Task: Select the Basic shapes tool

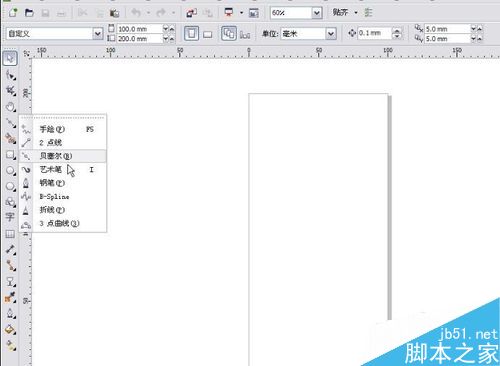Action: (x=10, y=202)
